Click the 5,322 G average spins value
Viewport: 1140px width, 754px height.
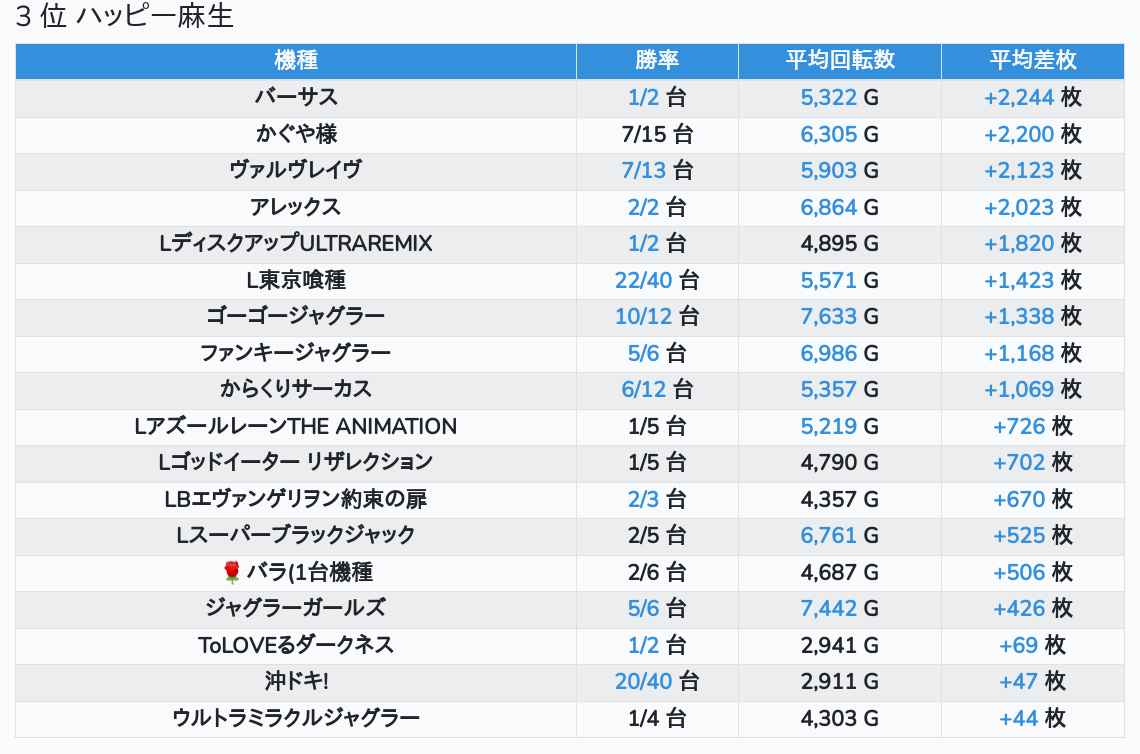click(840, 97)
